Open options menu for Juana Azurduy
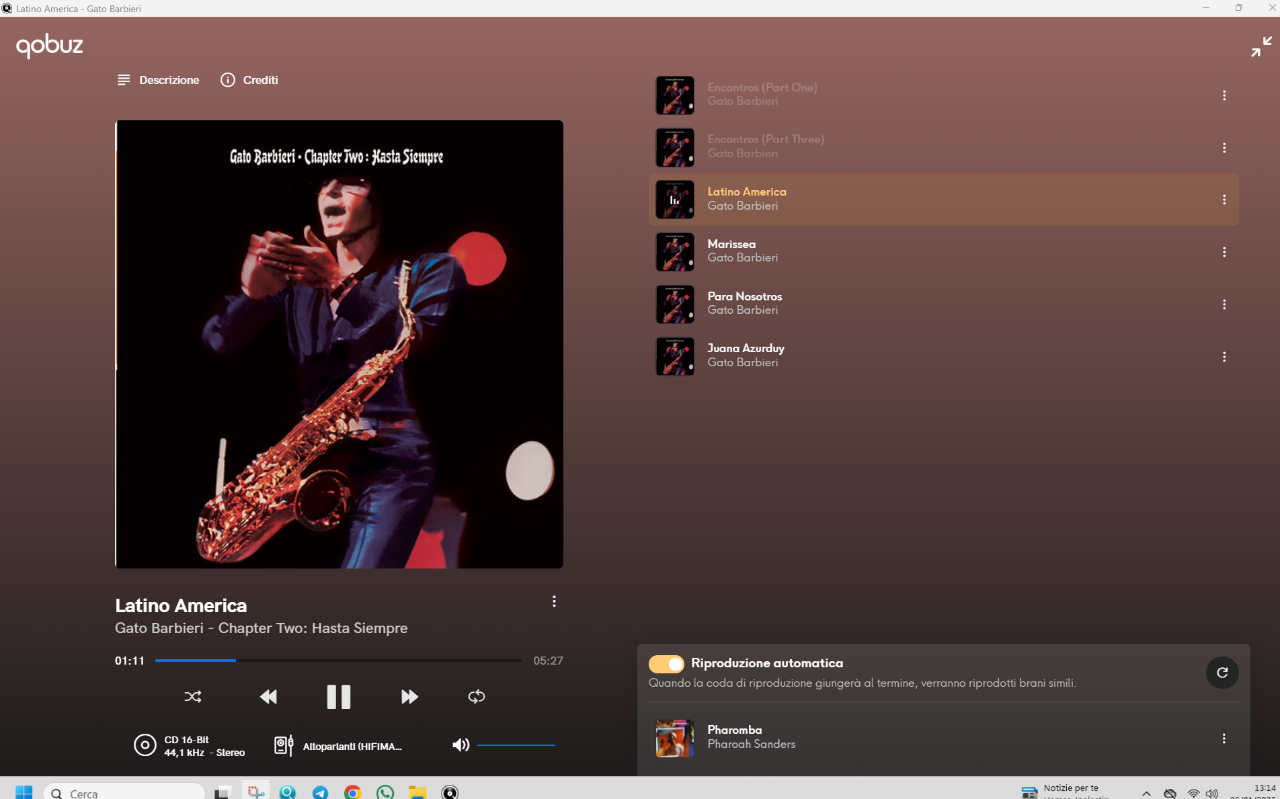This screenshot has height=799, width=1280. [x=1224, y=357]
